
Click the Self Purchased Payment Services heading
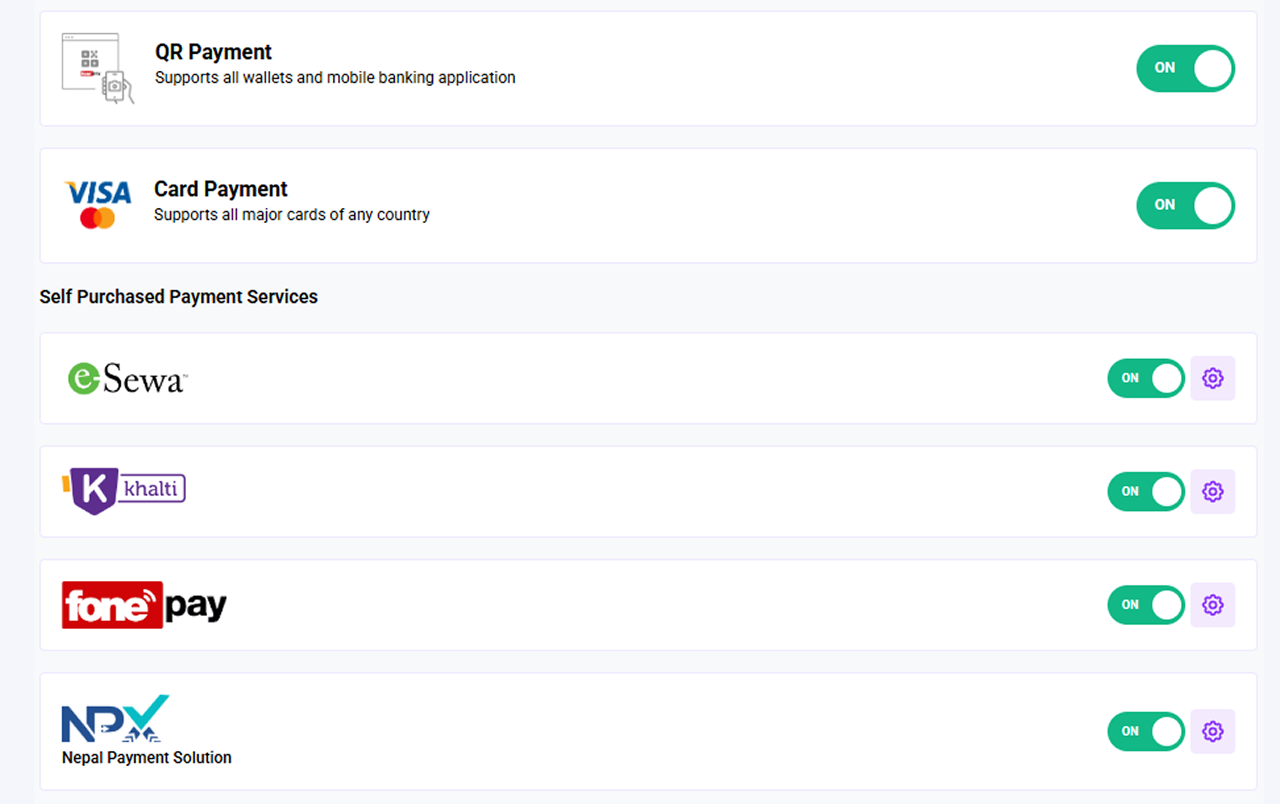(x=178, y=296)
